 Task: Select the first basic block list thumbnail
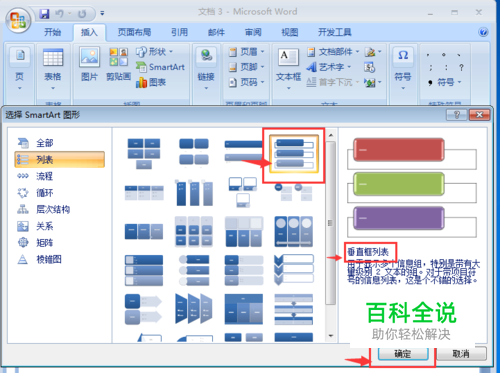click(x=144, y=154)
